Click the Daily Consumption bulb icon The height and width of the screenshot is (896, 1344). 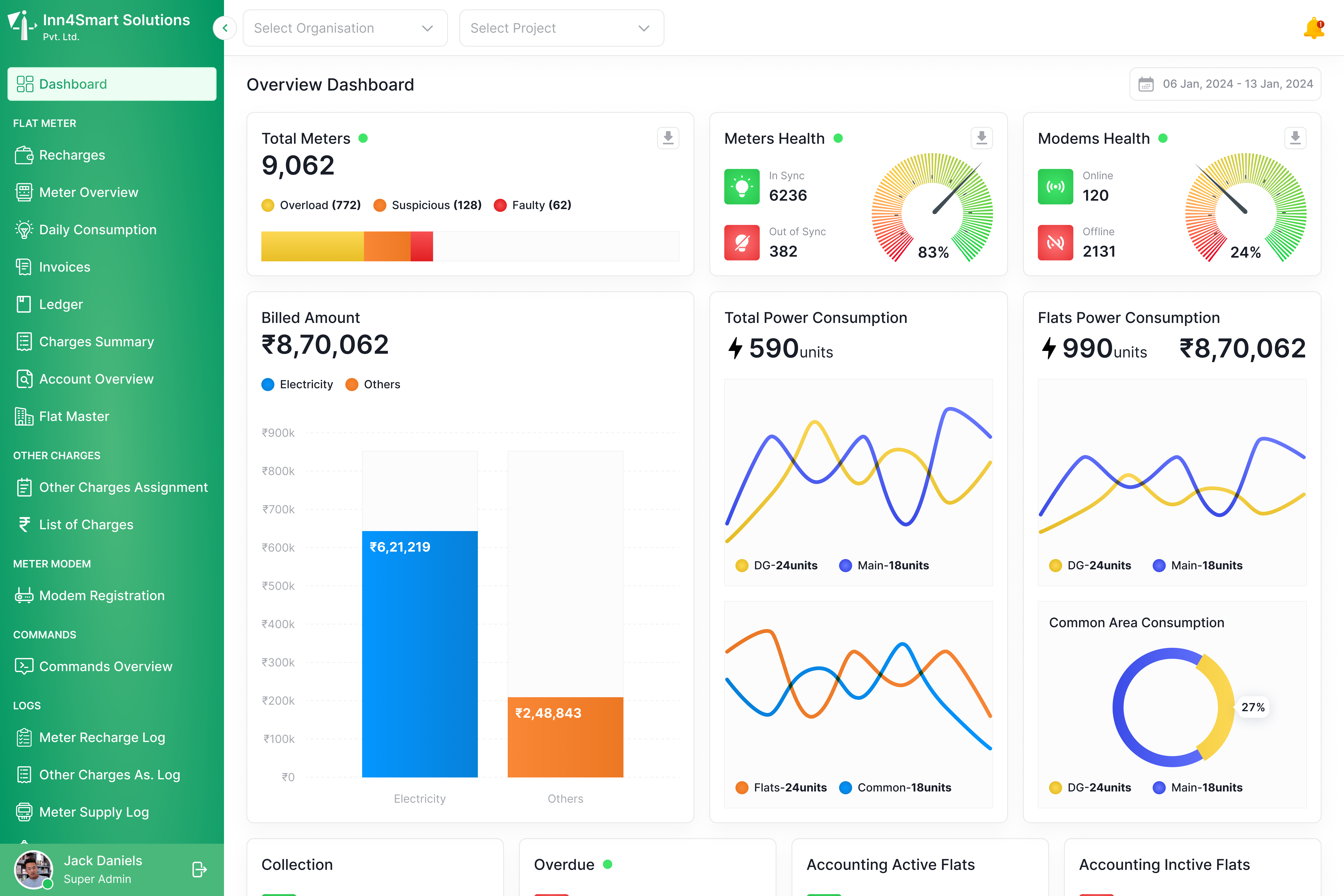click(x=24, y=229)
